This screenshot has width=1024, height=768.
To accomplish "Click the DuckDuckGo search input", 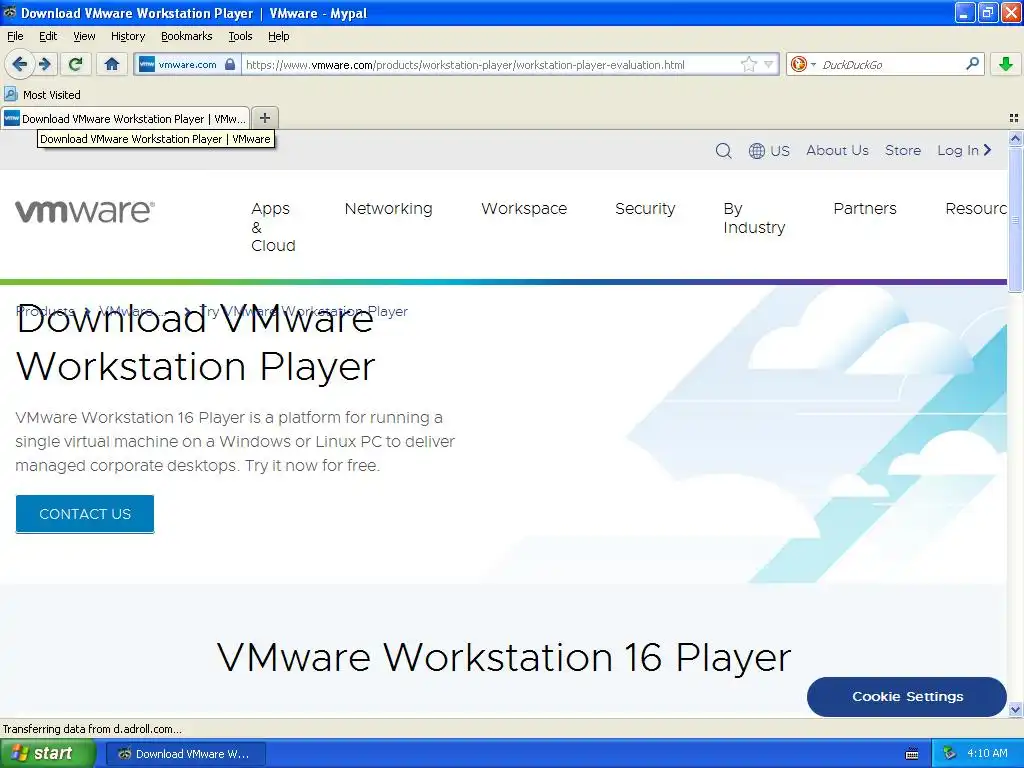I will click(889, 65).
